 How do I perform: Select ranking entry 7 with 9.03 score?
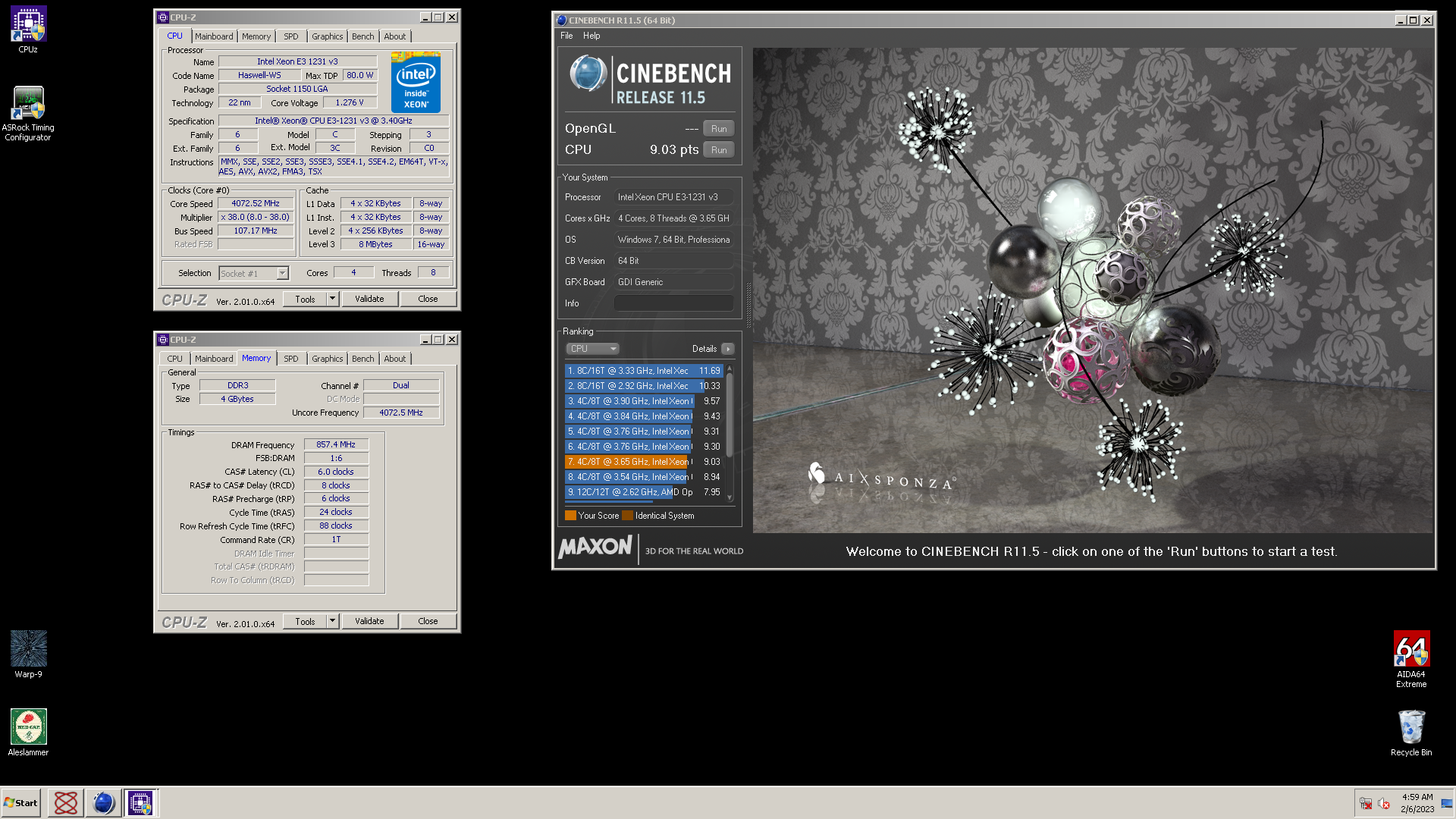click(x=643, y=462)
